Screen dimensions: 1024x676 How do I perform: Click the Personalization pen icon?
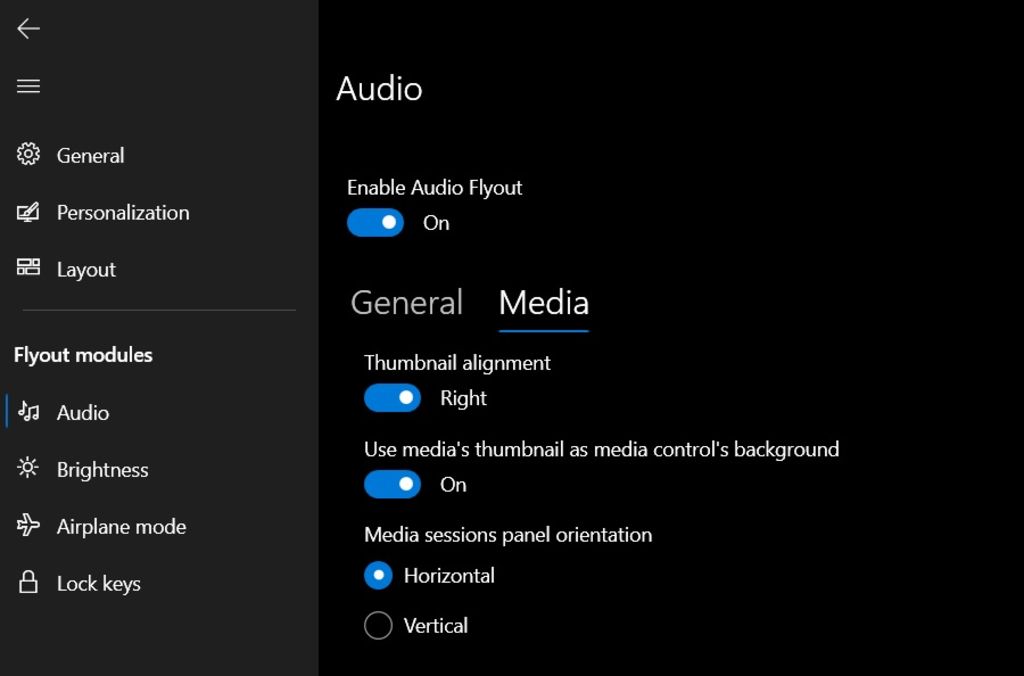[x=28, y=212]
